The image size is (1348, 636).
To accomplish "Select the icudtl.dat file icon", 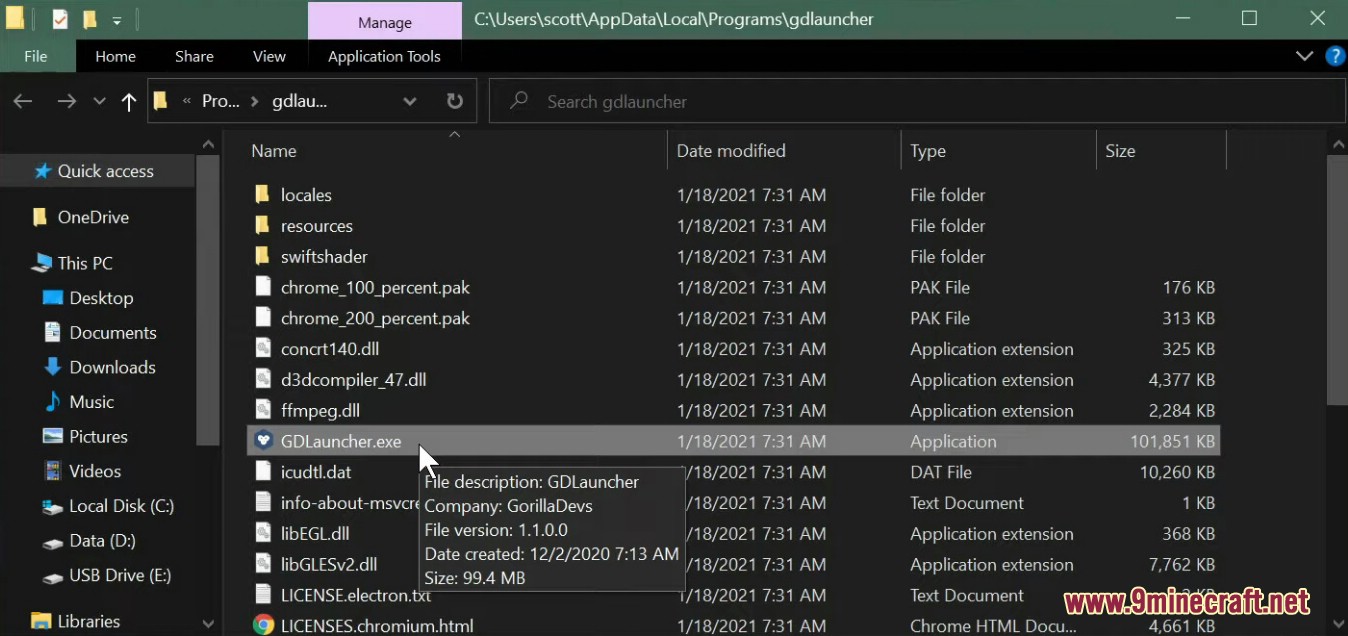I will 263,472.
